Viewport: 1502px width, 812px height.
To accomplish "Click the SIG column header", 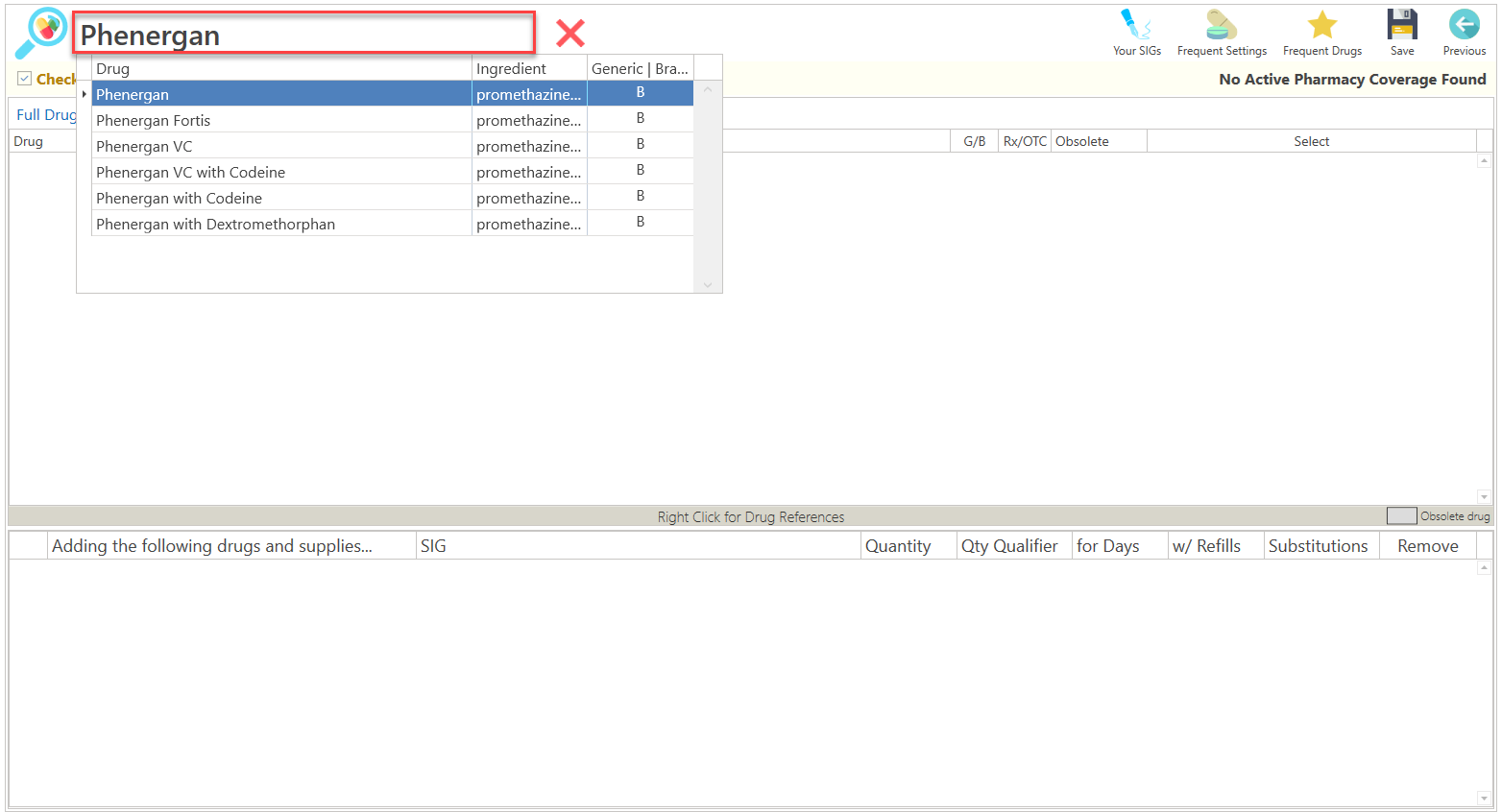I will click(639, 545).
